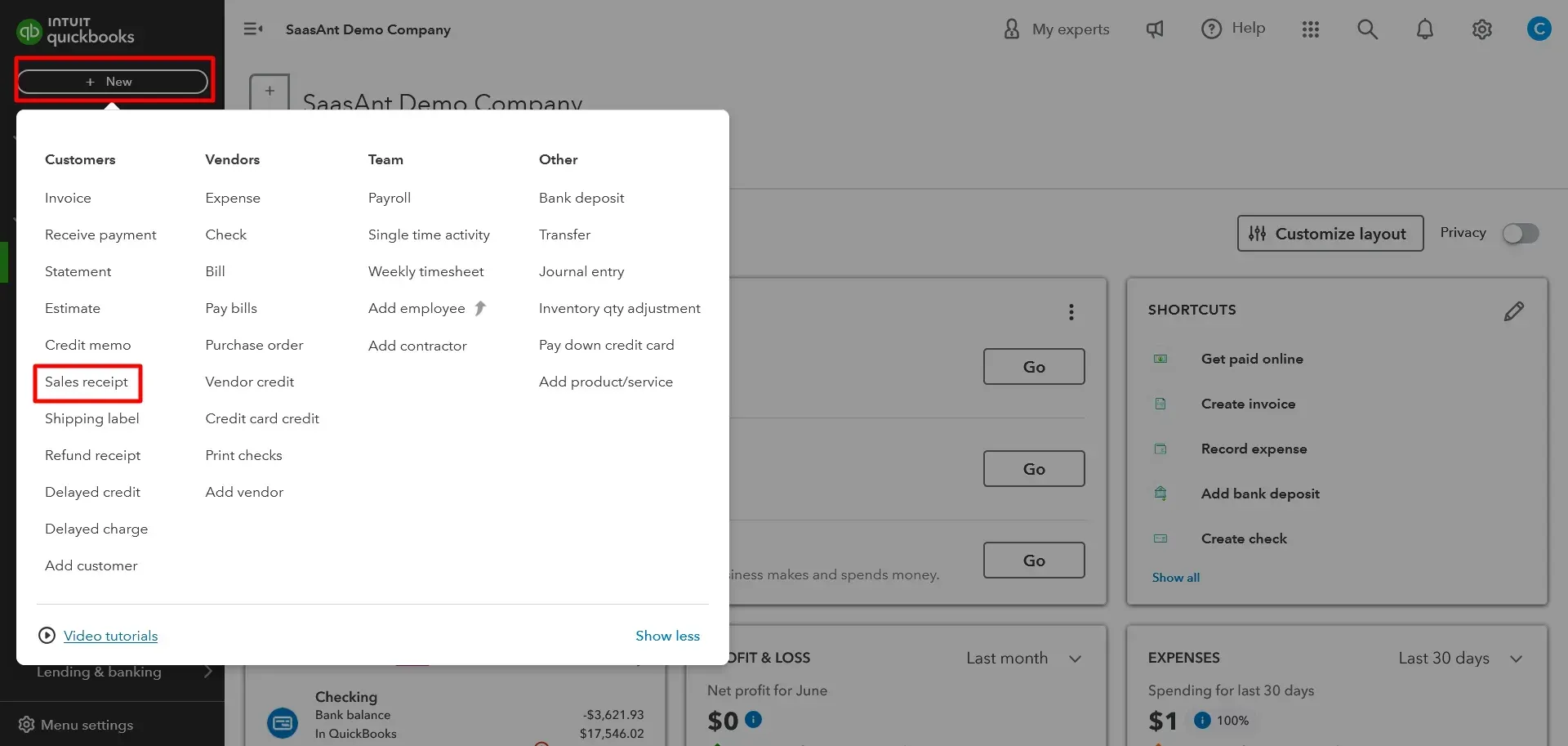Viewport: 1568px width, 746px height.
Task: Select Sales receipt from Customers menu
Action: tap(87, 382)
